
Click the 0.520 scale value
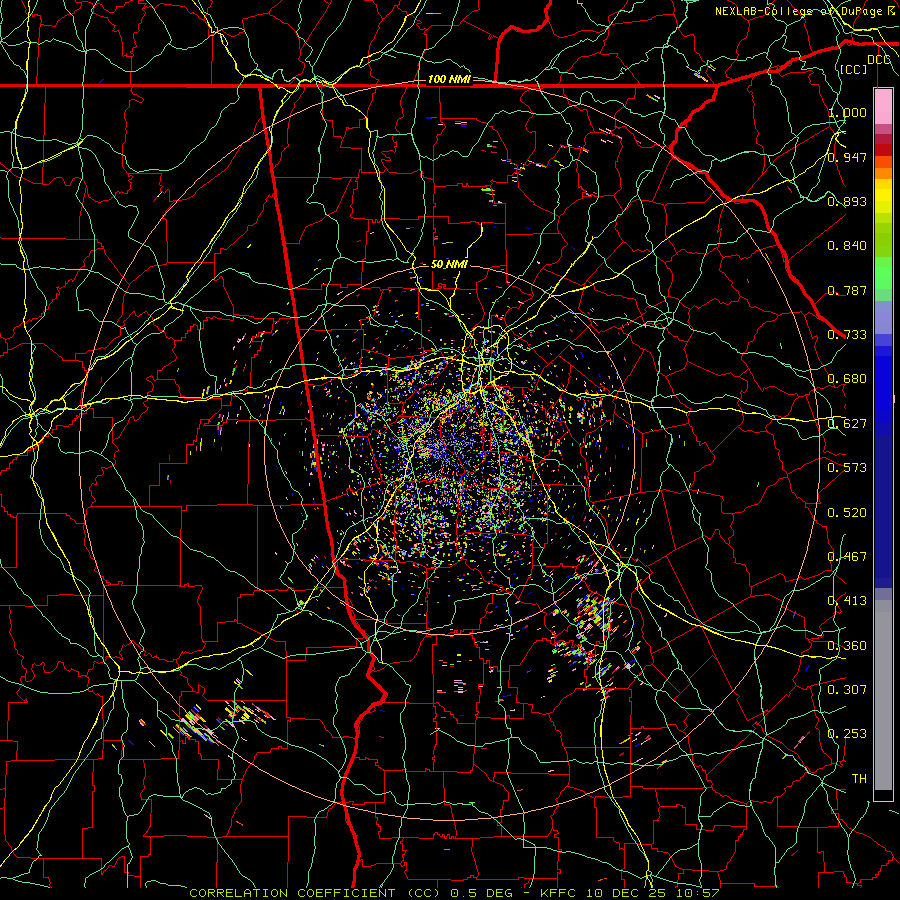[847, 512]
